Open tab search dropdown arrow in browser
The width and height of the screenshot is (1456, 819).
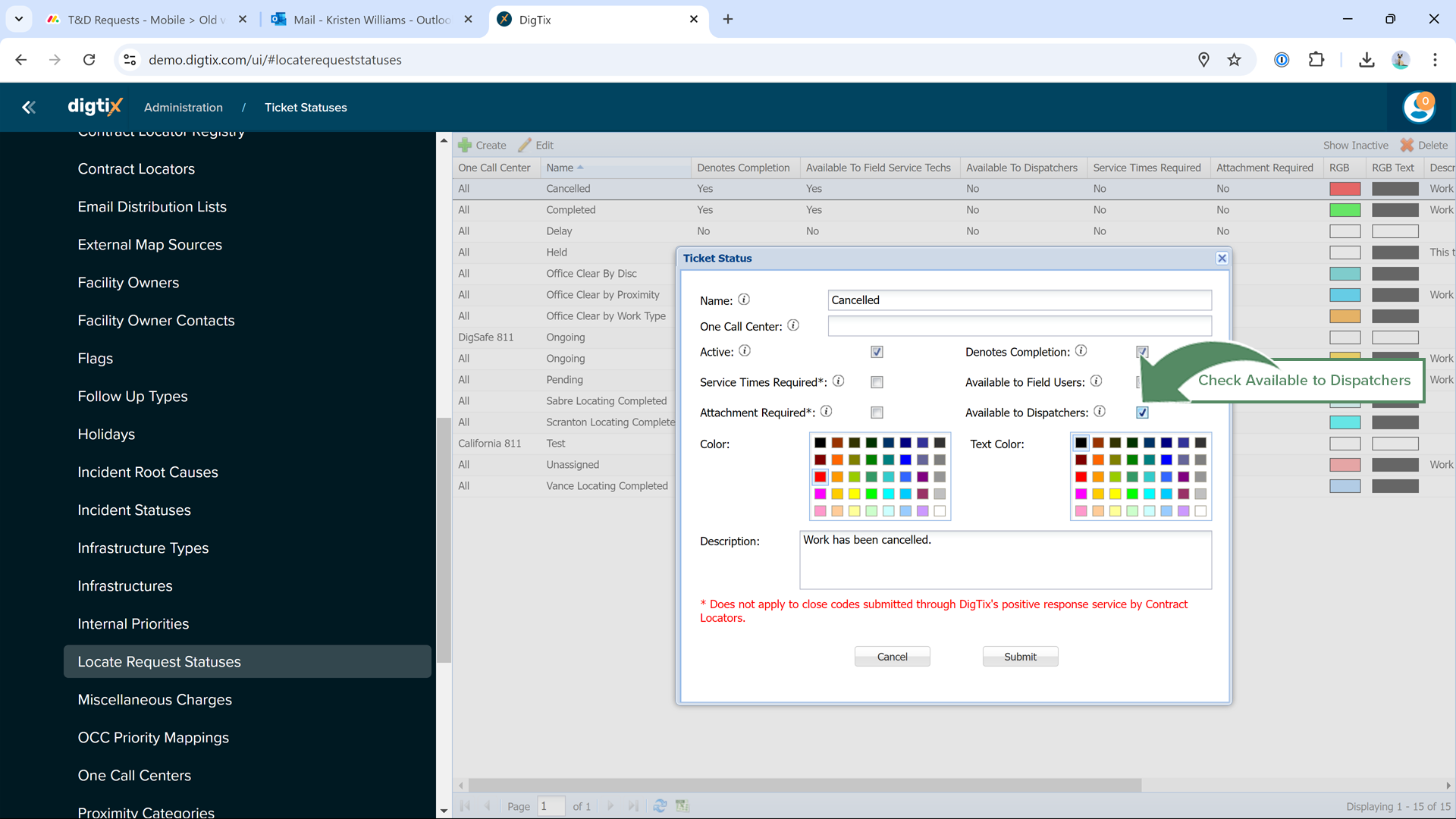pyautogui.click(x=18, y=19)
